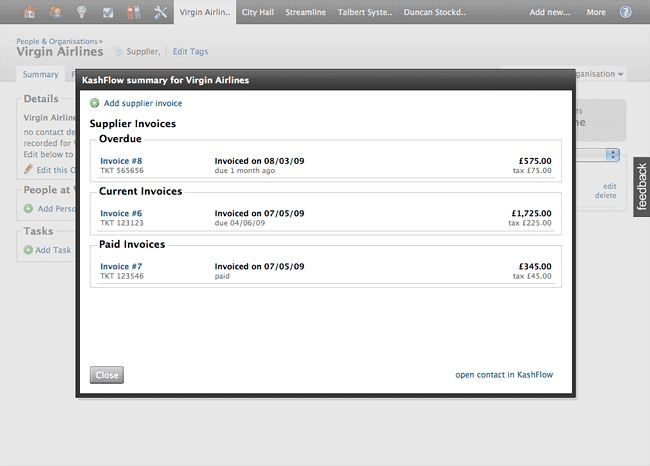The width and height of the screenshot is (650, 466).
Task: Open the lightbulb opportunities icon
Action: 82,12
